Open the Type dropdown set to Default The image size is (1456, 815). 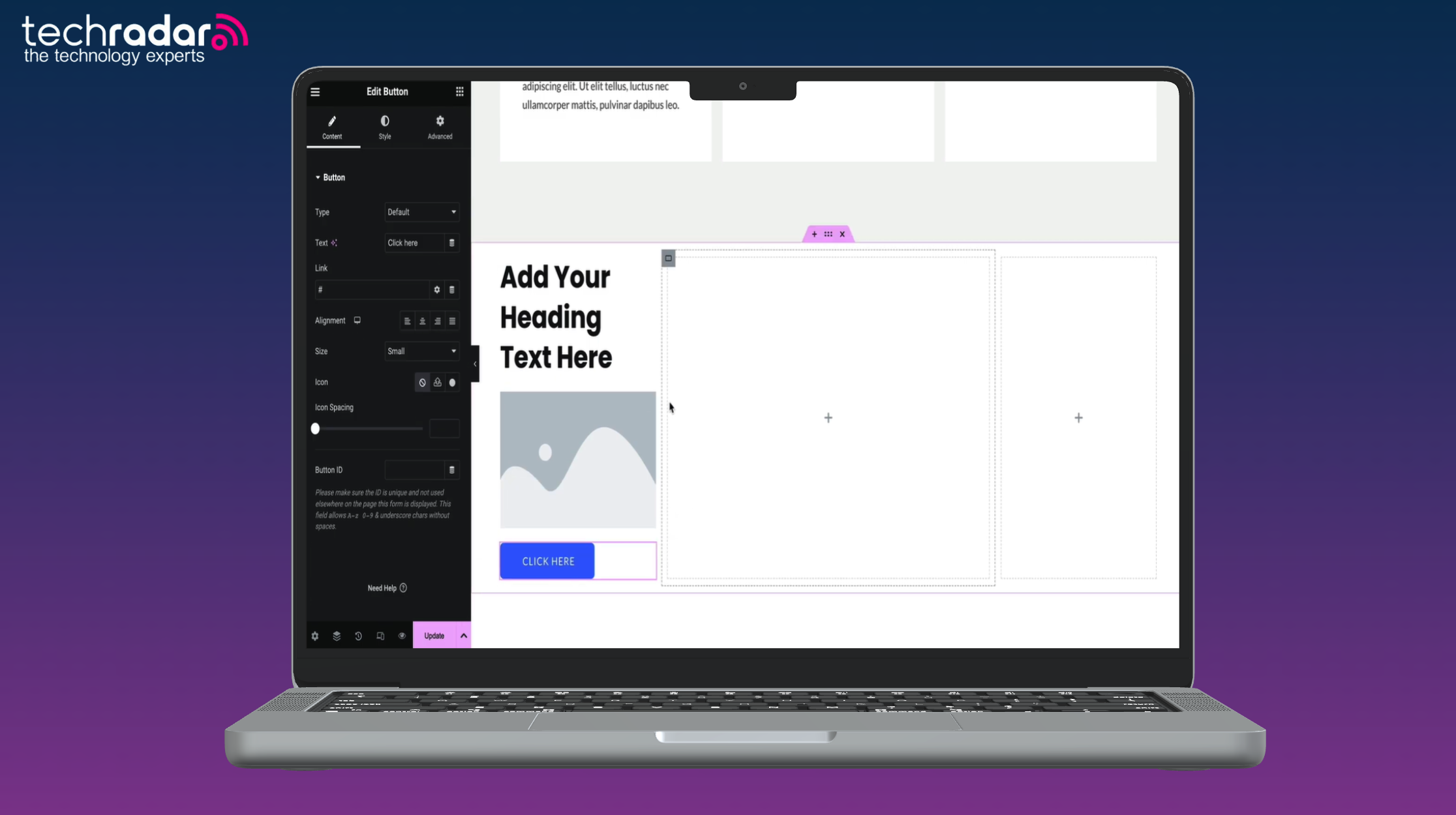click(x=421, y=212)
